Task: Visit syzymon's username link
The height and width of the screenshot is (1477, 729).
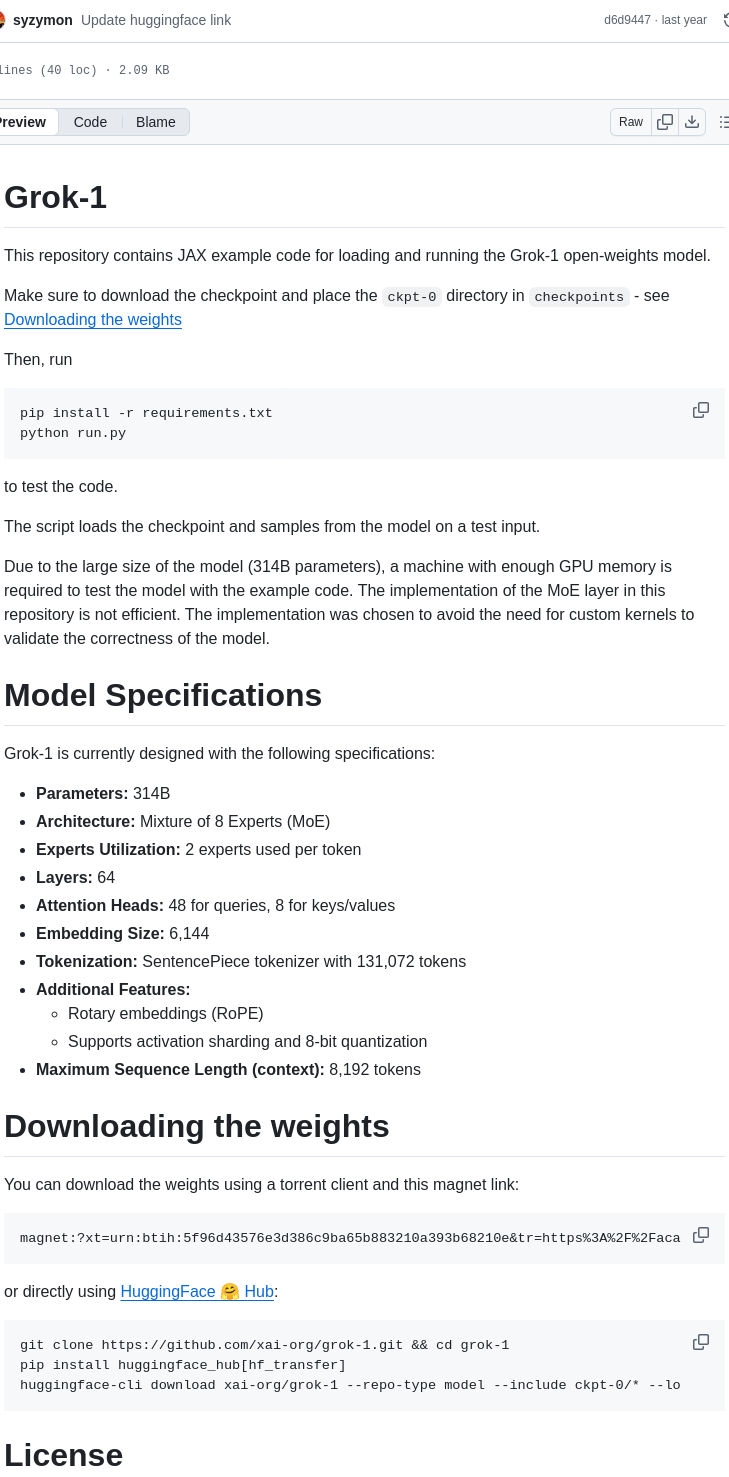Action: click(x=42, y=19)
